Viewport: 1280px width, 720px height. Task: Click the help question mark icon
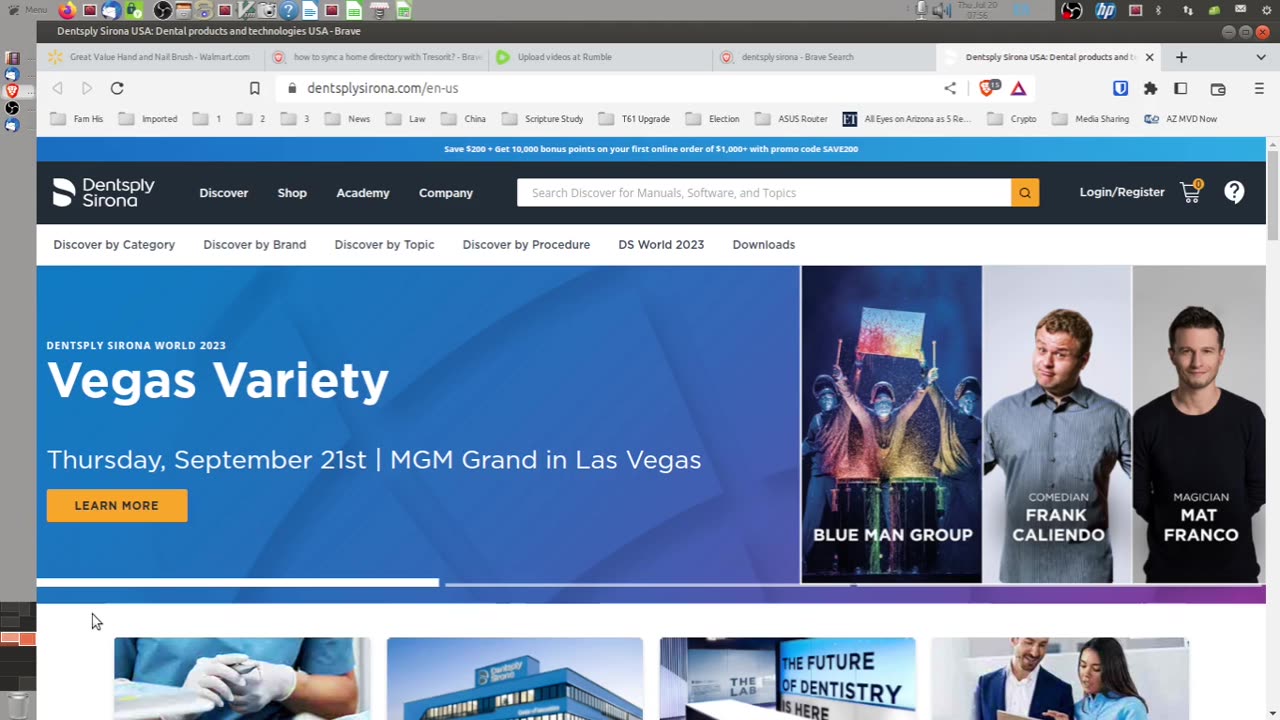coord(1235,192)
